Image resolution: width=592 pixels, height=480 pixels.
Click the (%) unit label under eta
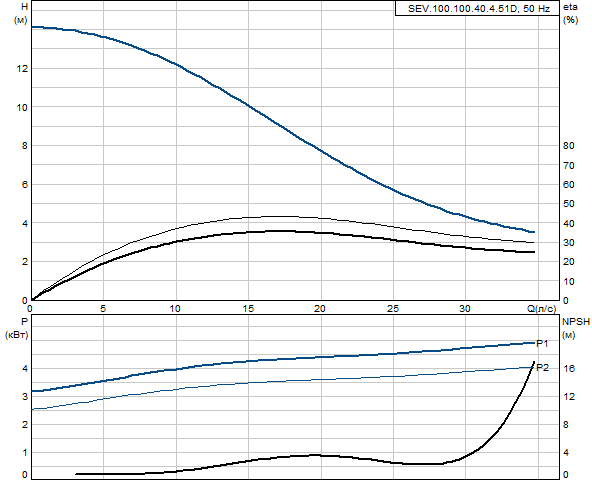pos(570,20)
